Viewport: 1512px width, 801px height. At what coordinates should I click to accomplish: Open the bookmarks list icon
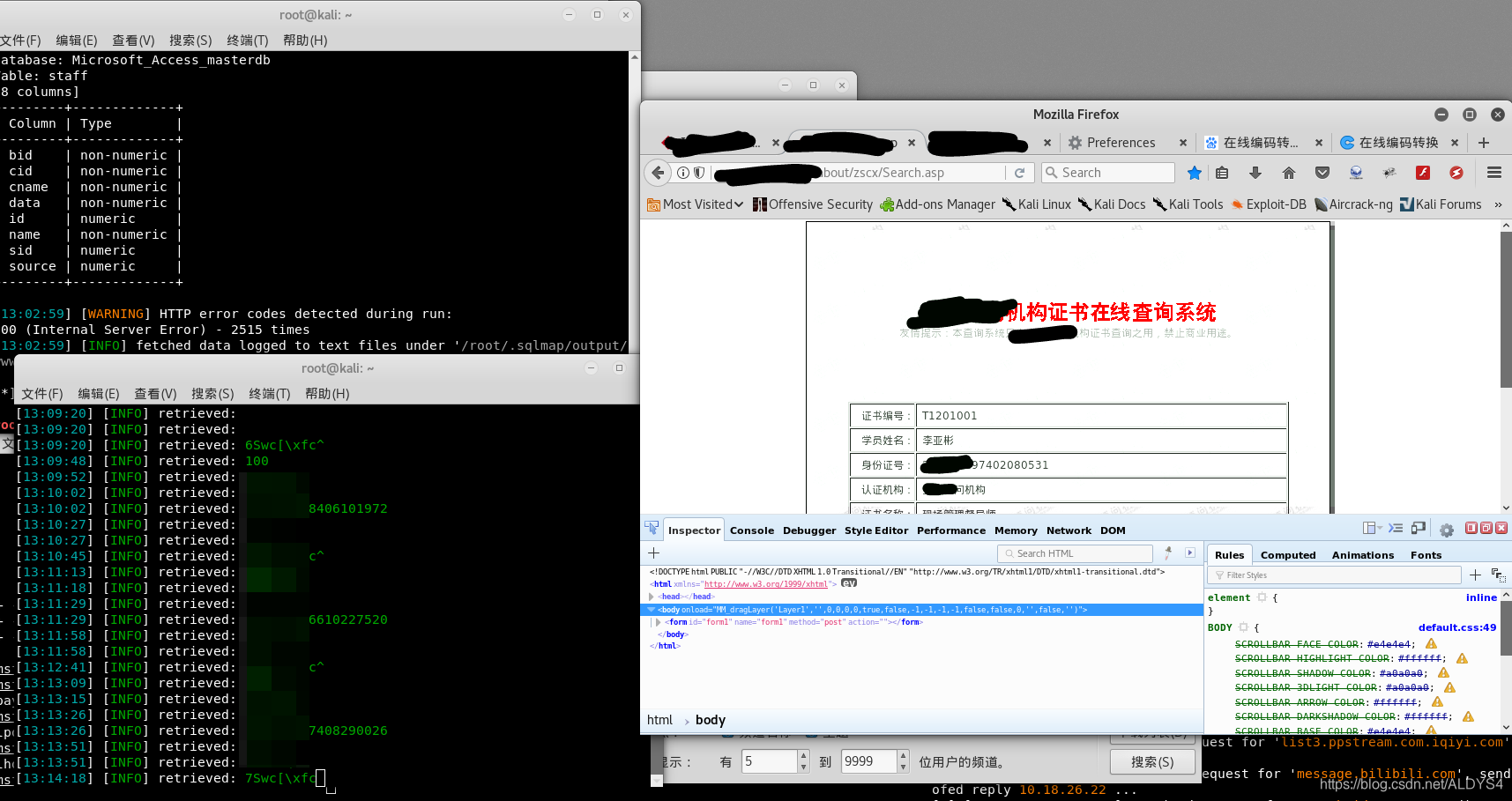point(1222,173)
